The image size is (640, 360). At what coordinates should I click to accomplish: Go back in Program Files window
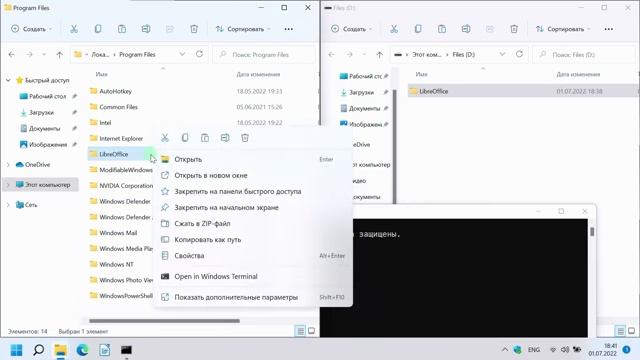11,54
